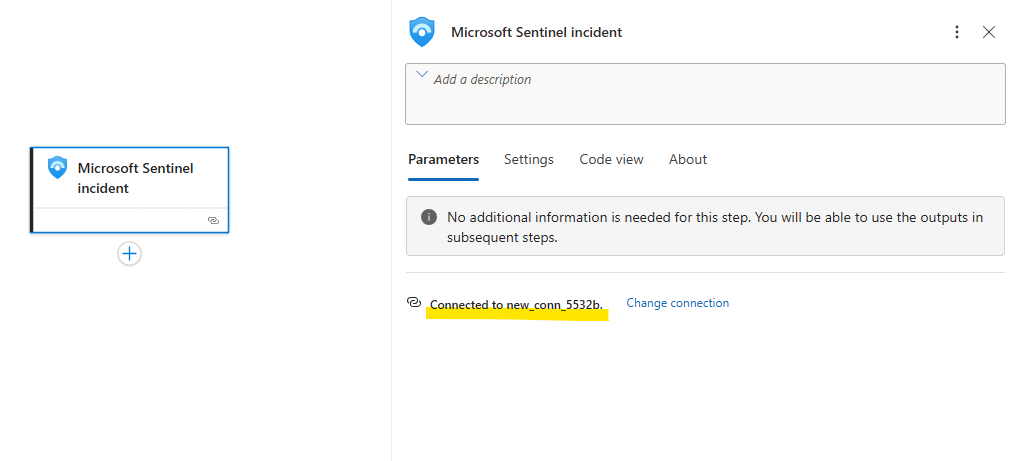Click the No additional information notice text
The width and height of the screenshot is (1010, 461).
[714, 227]
